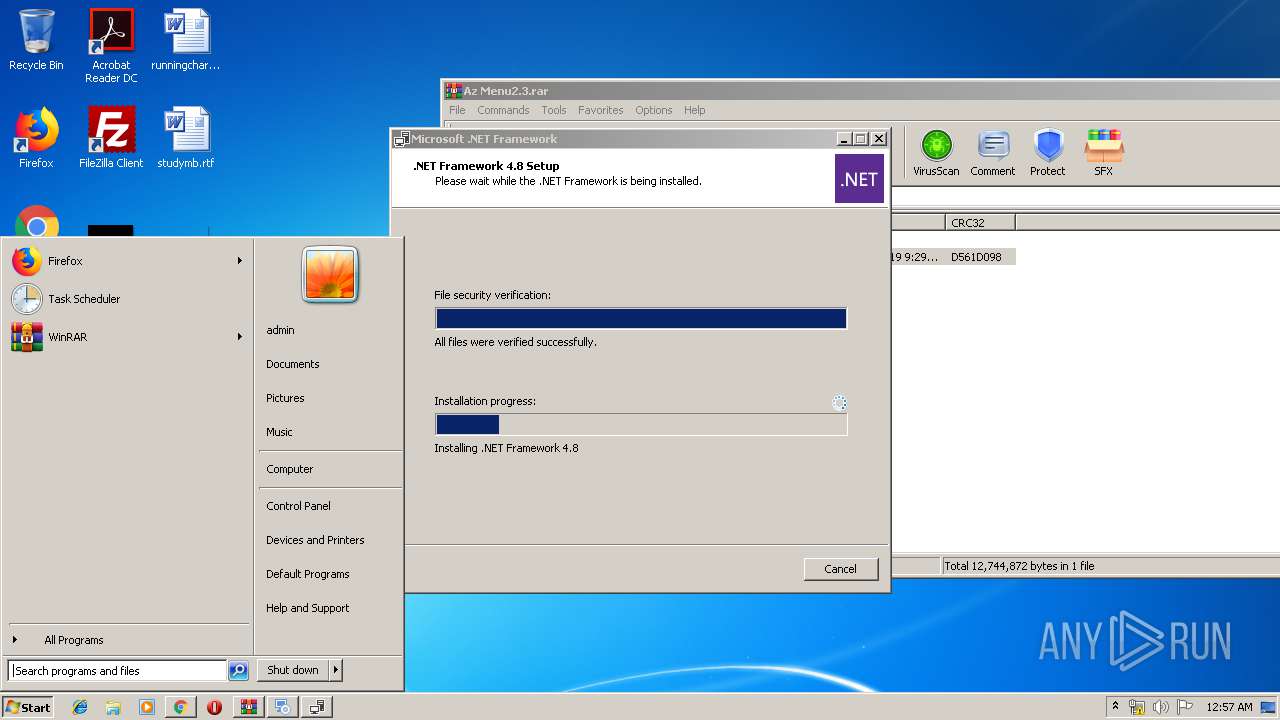The height and width of the screenshot is (720, 1280).
Task: Expand Firefox jump list arrow
Action: pos(240,261)
